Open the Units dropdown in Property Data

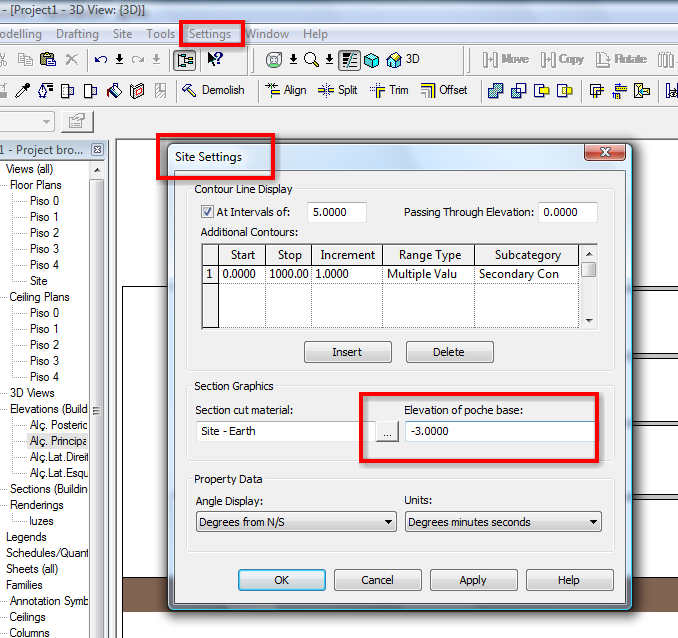(503, 522)
